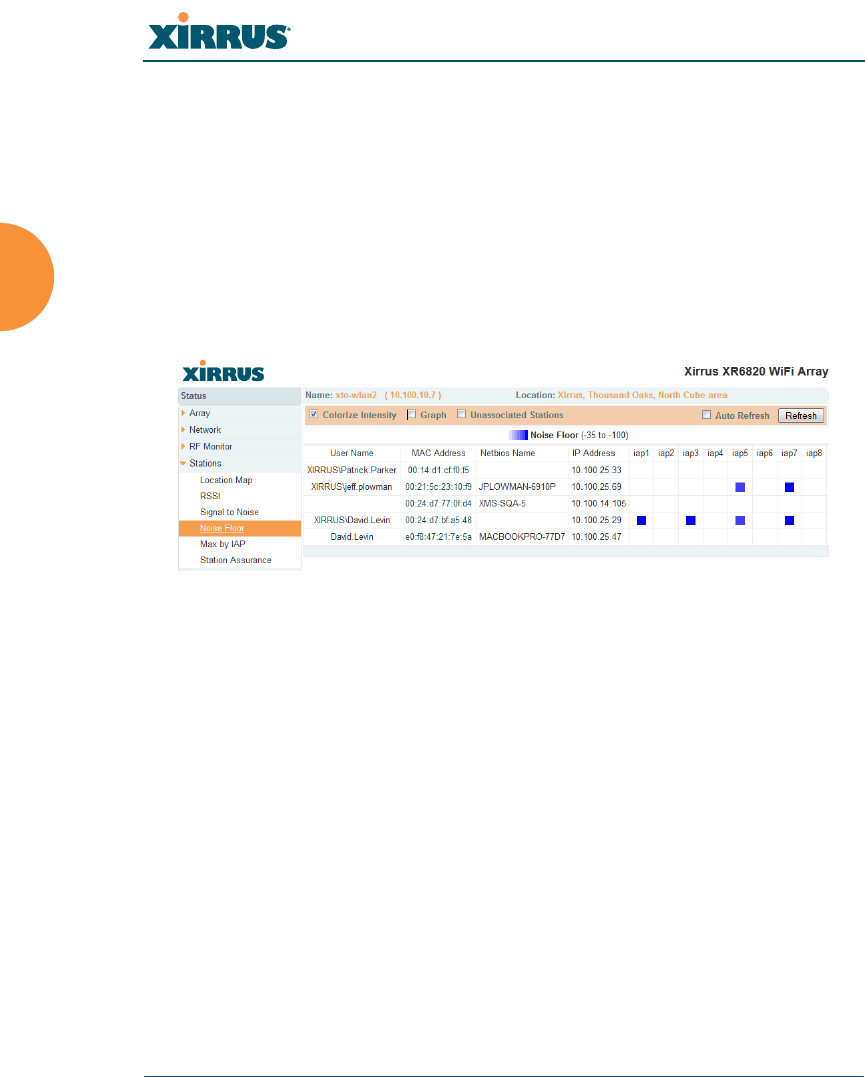The width and height of the screenshot is (865, 1077).
Task: Click the iap8 column header
Action: [814, 453]
